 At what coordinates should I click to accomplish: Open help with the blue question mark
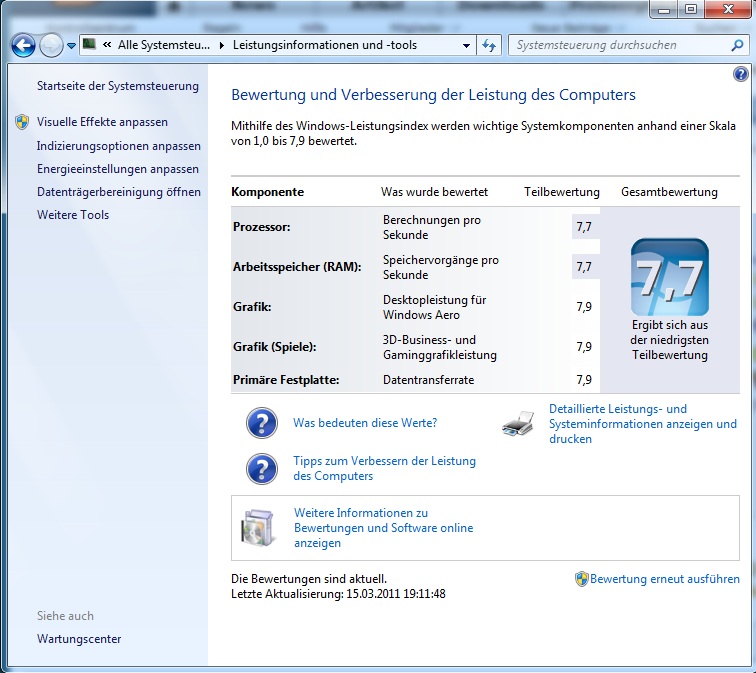coord(741,74)
